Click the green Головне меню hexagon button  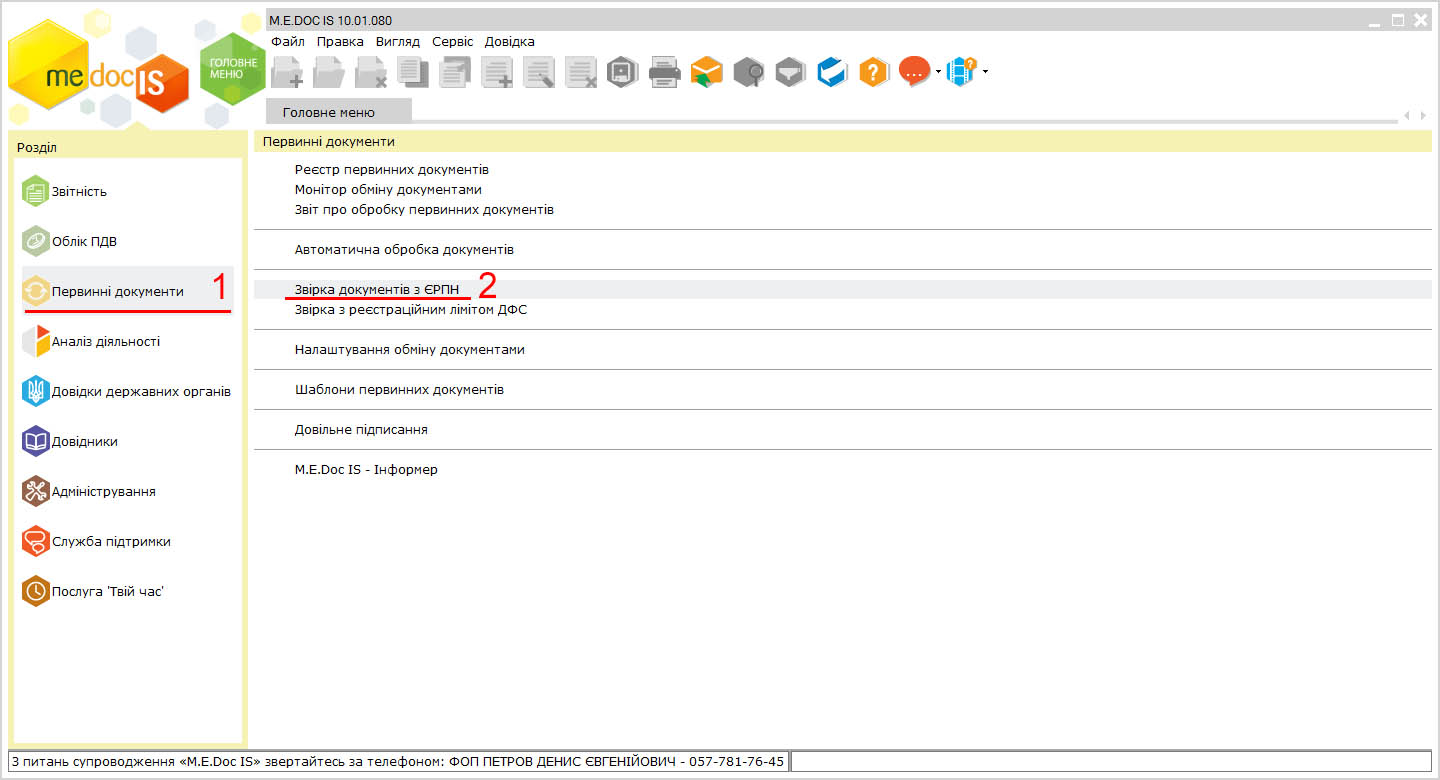click(x=233, y=68)
